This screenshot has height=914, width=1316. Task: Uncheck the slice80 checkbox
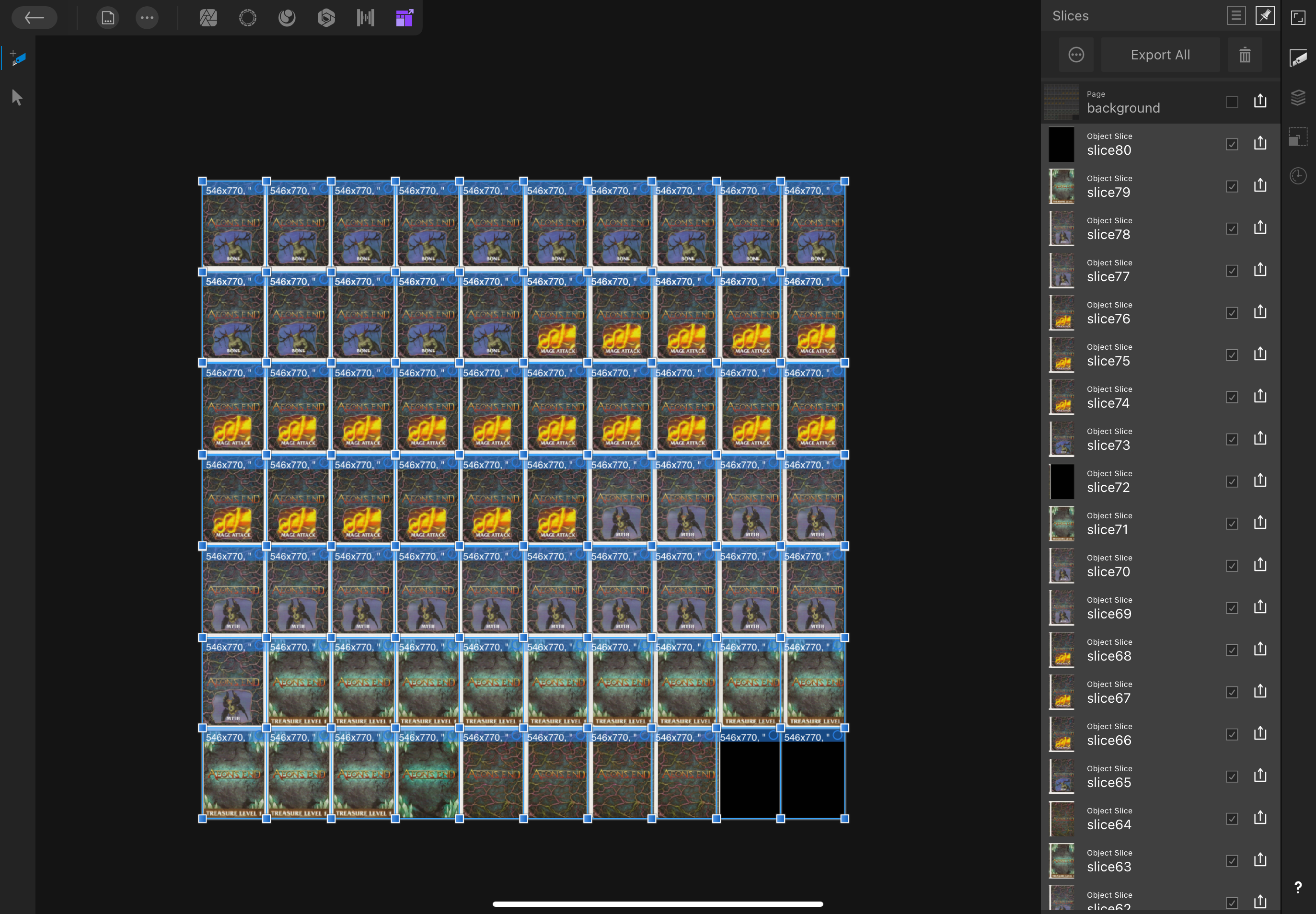tap(1232, 144)
